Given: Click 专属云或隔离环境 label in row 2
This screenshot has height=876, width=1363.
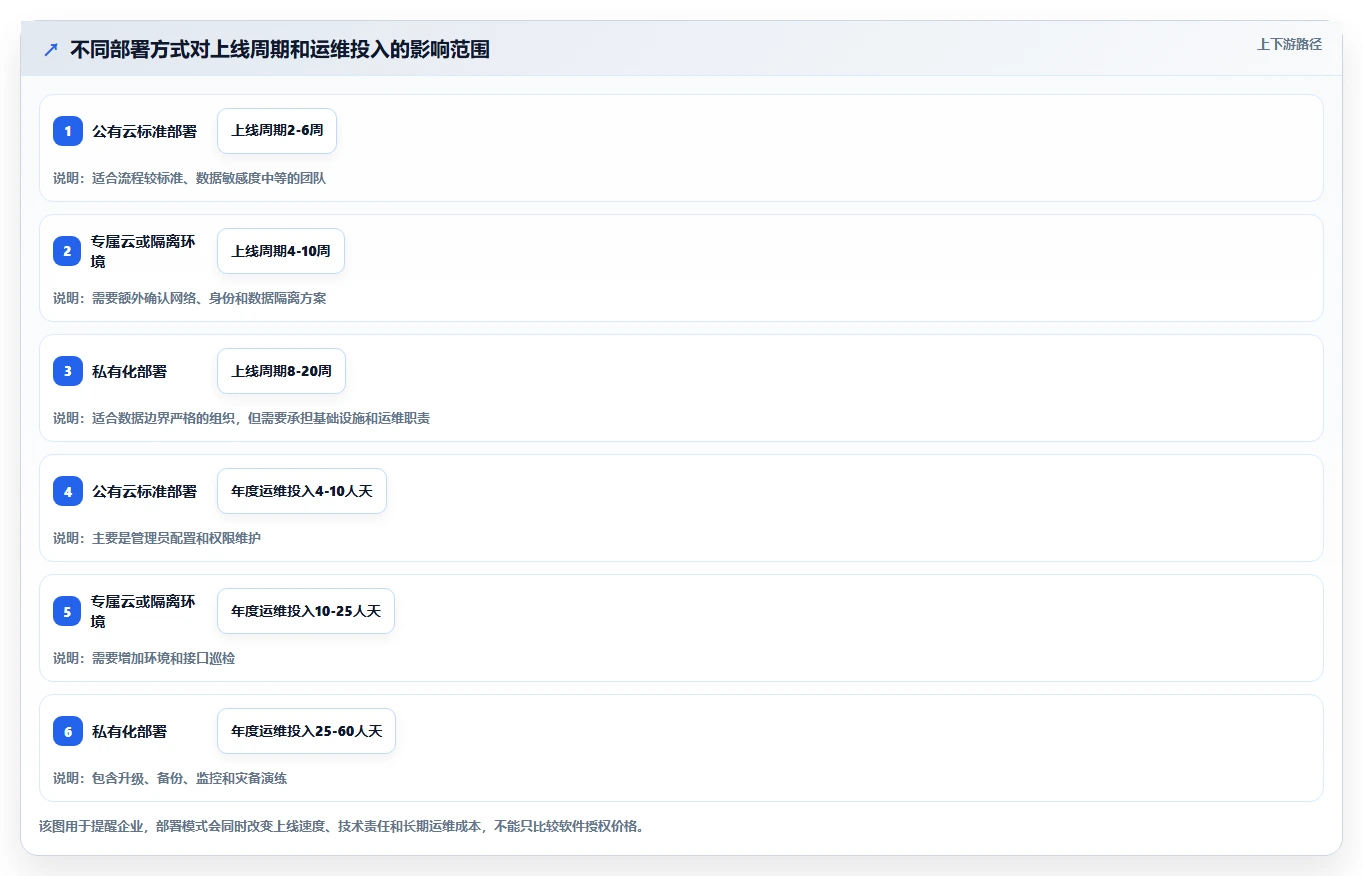Looking at the screenshot, I should pos(144,251).
